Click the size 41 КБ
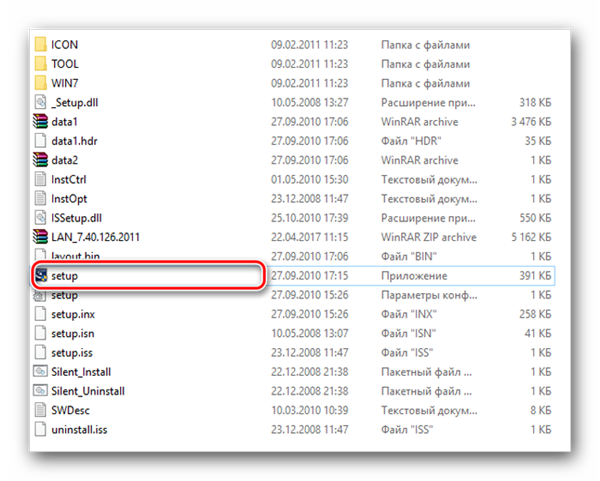Image resolution: width=600 pixels, height=481 pixels. (538, 333)
